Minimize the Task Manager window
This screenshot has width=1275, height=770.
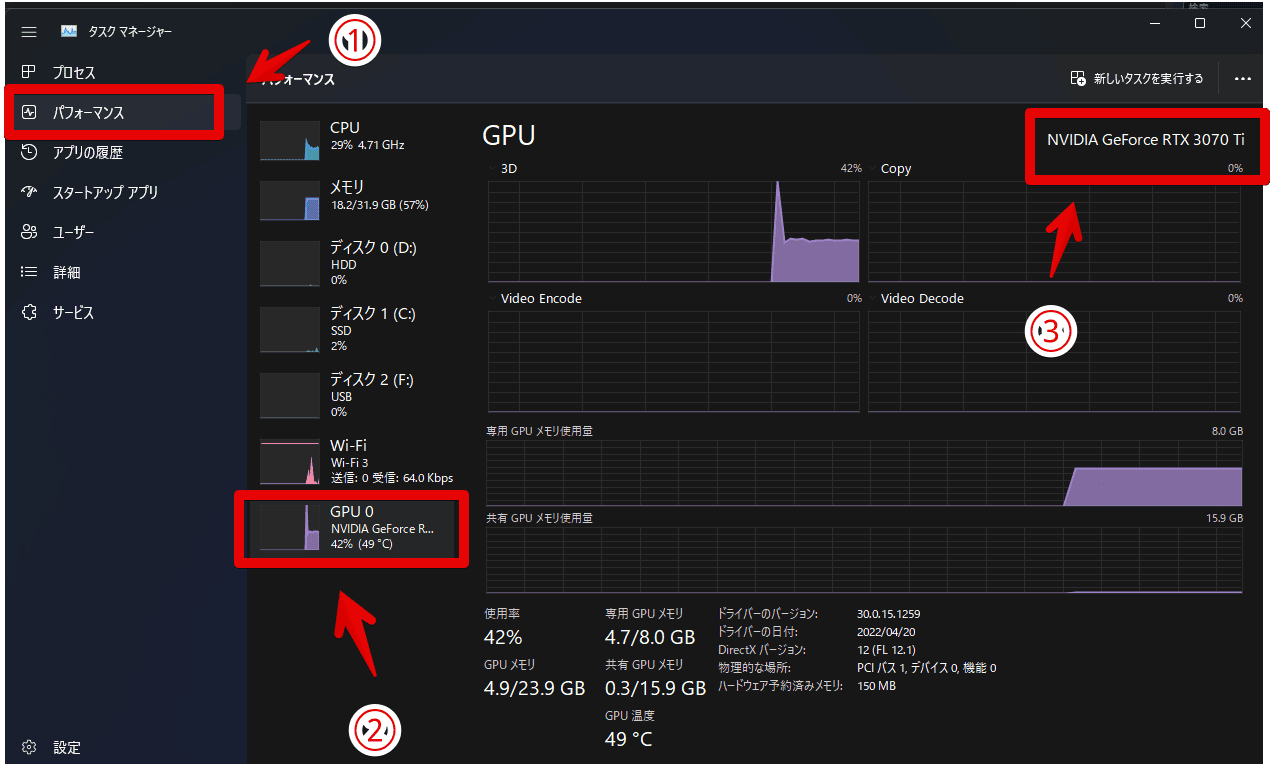pyautogui.click(x=1154, y=23)
